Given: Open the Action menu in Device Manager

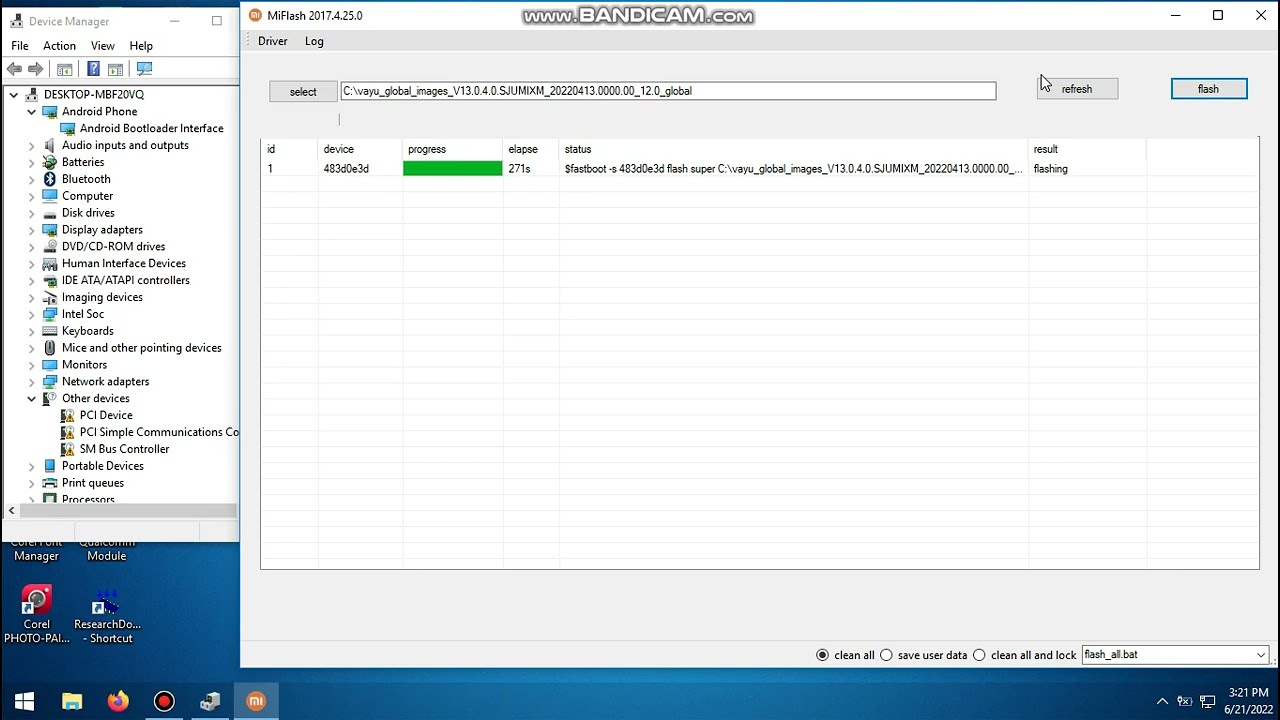Looking at the screenshot, I should (x=59, y=46).
